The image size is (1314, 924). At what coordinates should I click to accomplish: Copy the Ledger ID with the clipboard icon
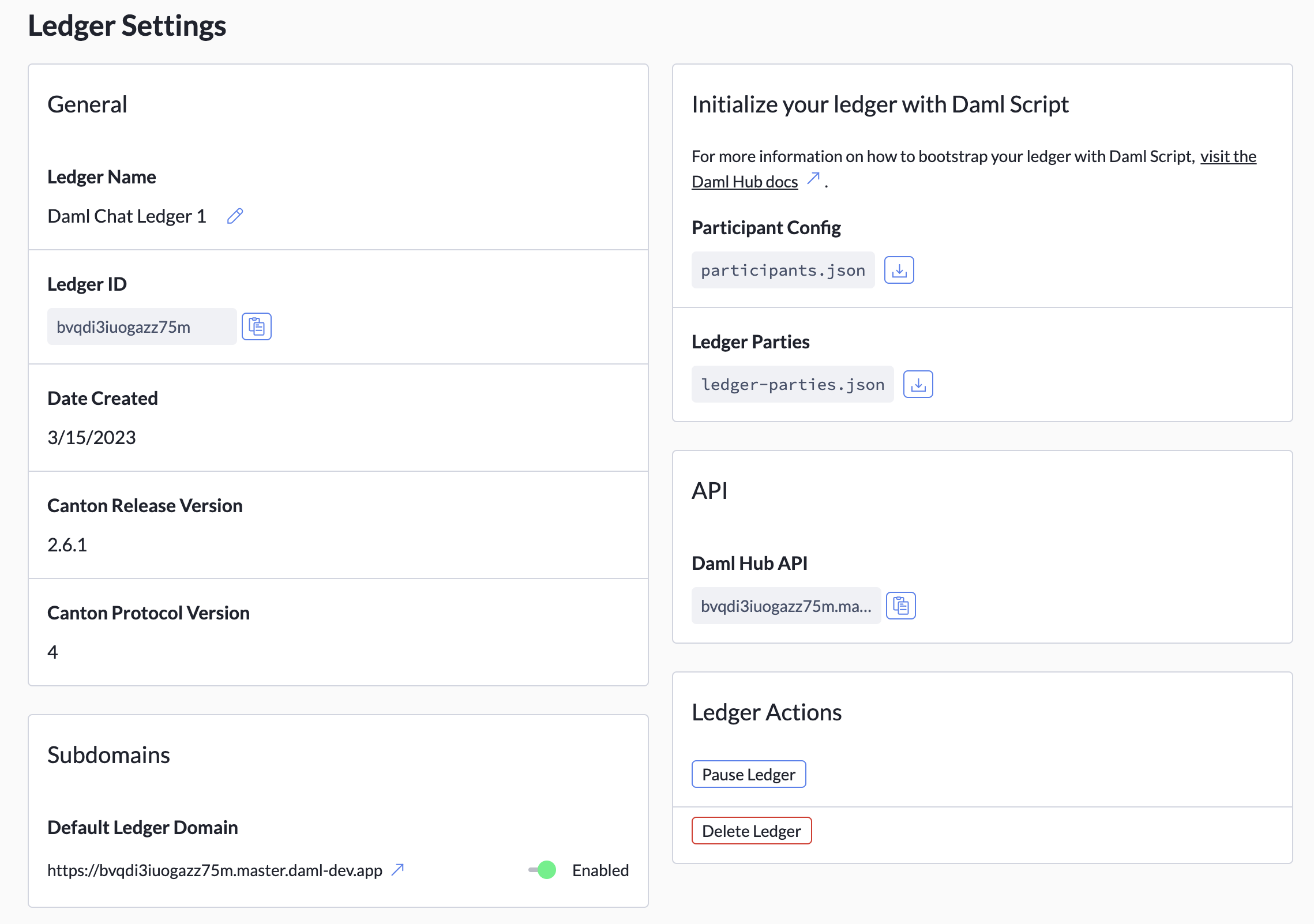click(x=256, y=326)
